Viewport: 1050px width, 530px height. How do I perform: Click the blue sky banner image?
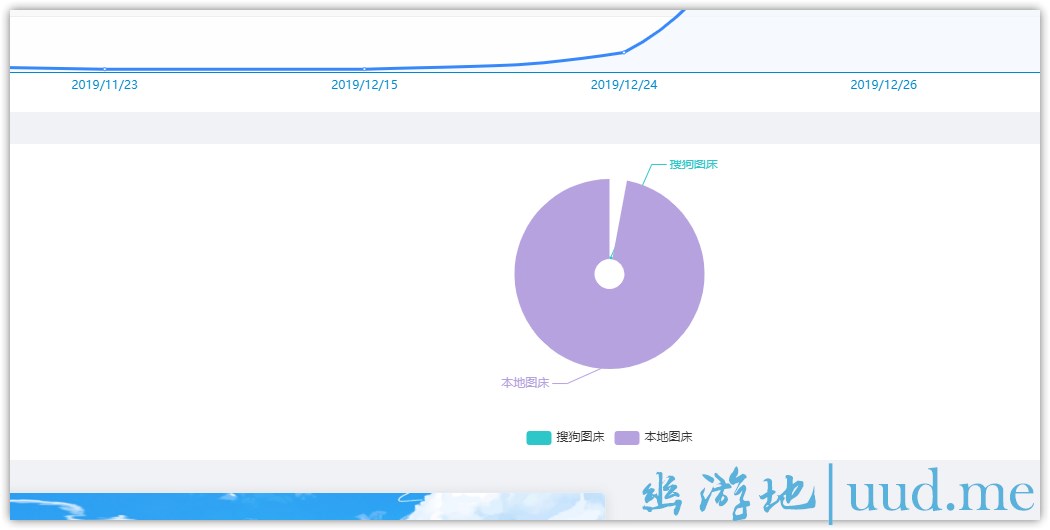[300, 507]
